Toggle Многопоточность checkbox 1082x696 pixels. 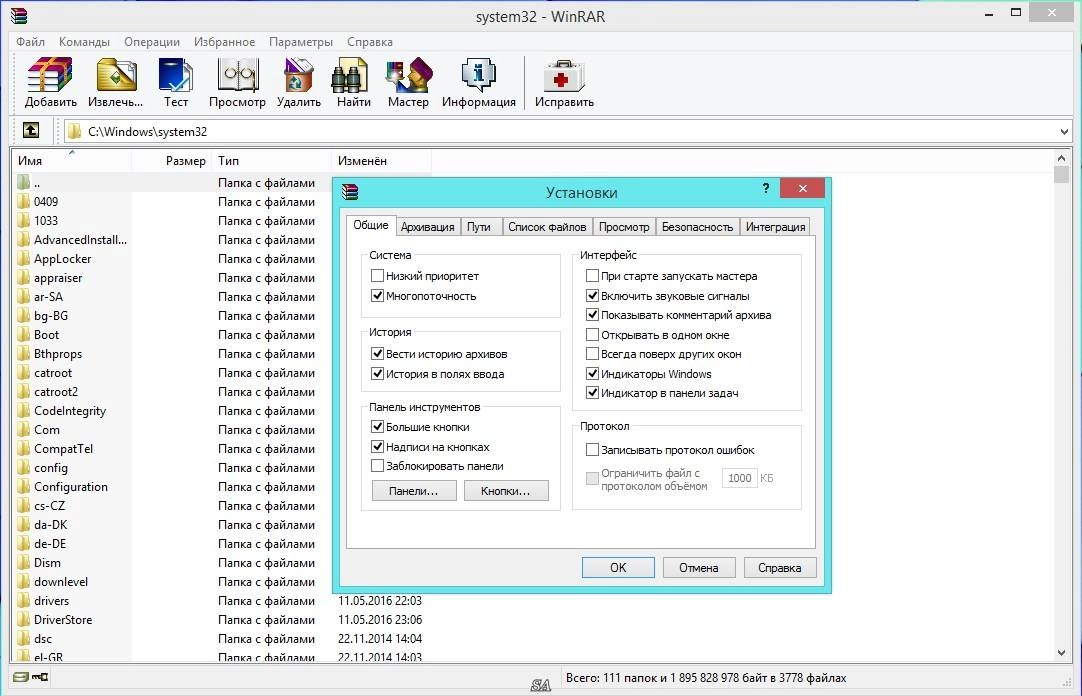coord(377,296)
